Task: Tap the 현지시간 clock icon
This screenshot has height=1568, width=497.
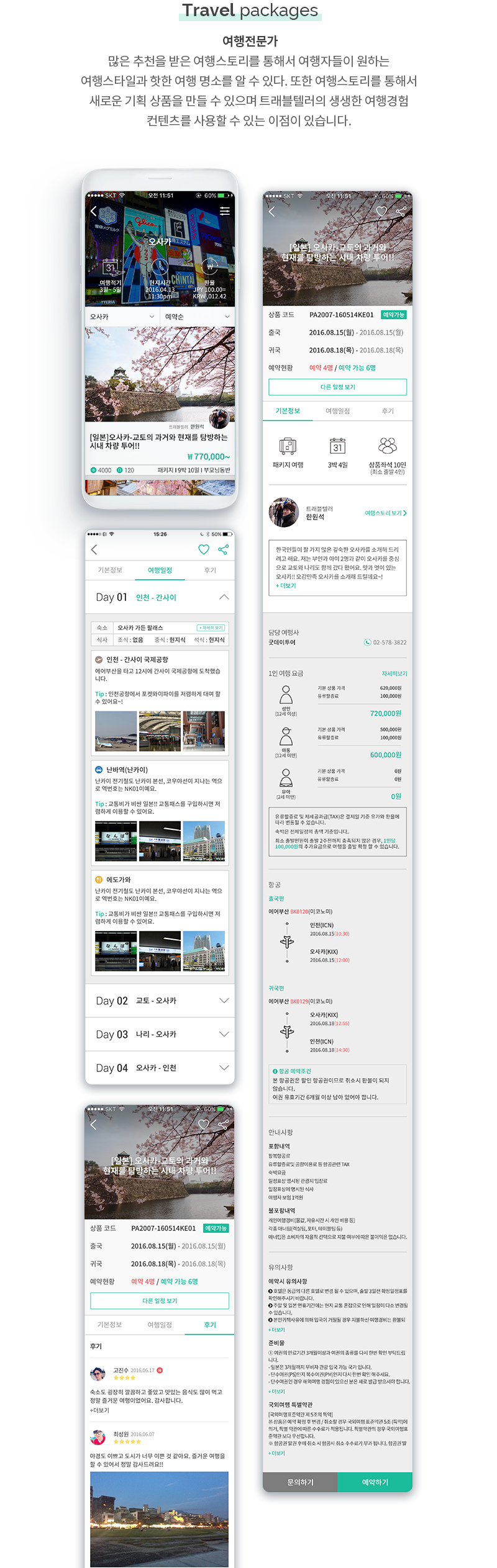Action: pos(160,266)
